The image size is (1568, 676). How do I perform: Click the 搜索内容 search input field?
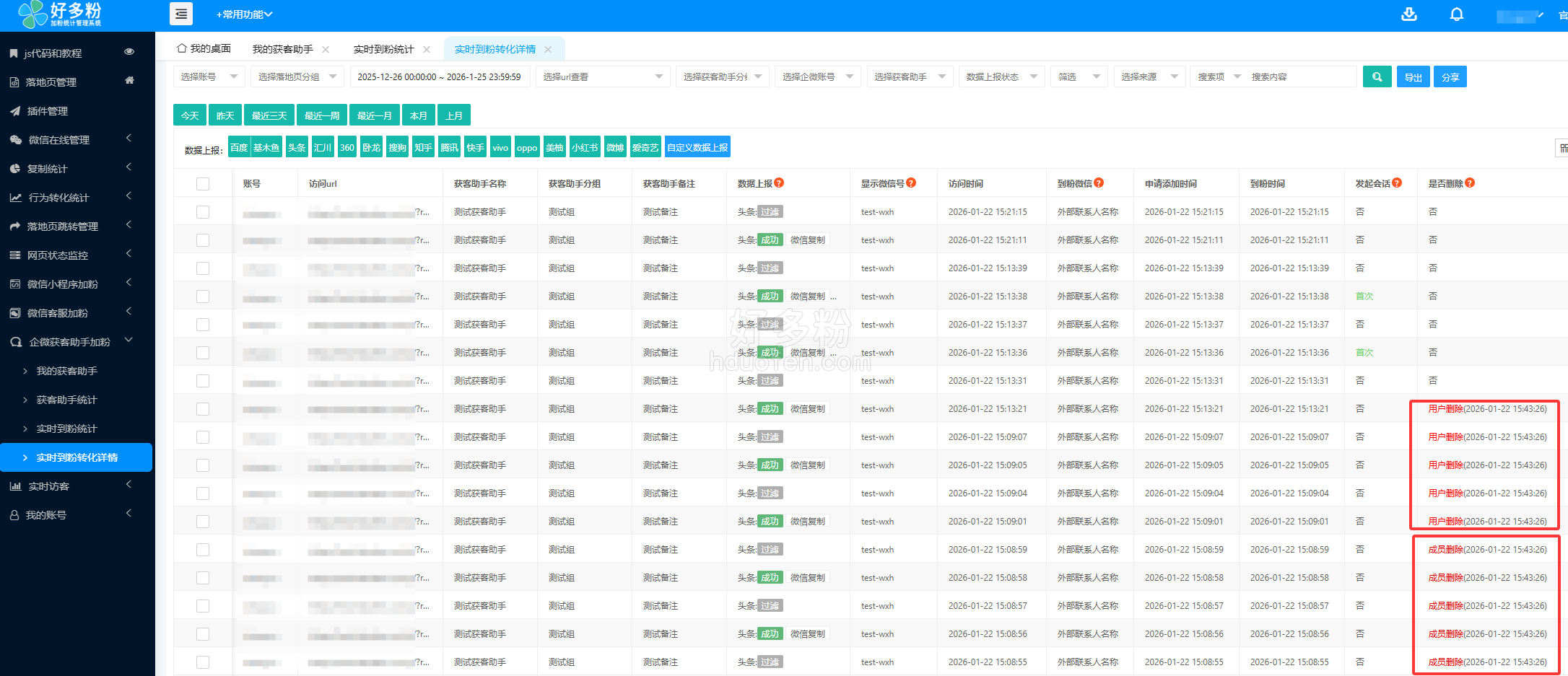point(1299,76)
